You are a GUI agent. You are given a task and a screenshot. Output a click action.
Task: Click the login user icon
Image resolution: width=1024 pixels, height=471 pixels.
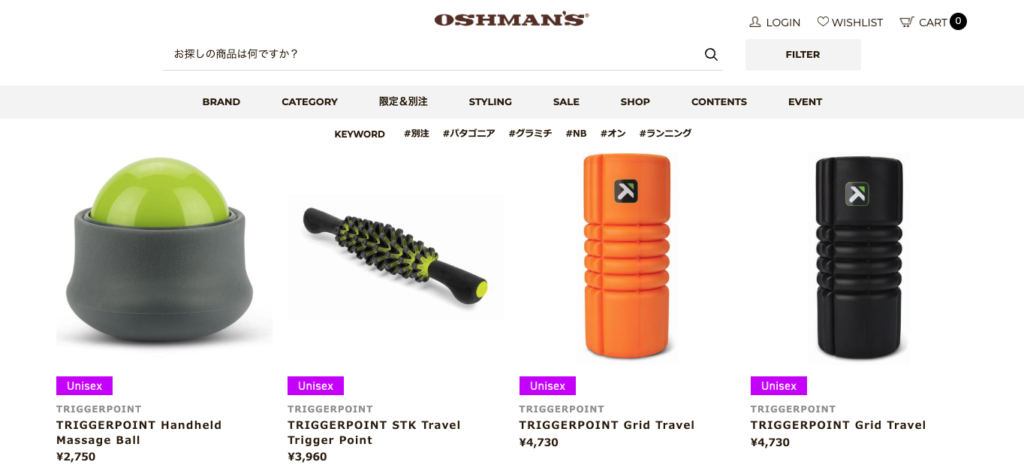click(755, 22)
